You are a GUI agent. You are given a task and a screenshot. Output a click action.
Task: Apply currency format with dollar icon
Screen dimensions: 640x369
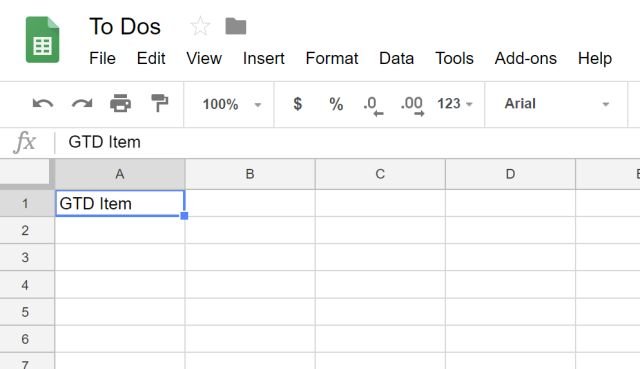tap(298, 104)
